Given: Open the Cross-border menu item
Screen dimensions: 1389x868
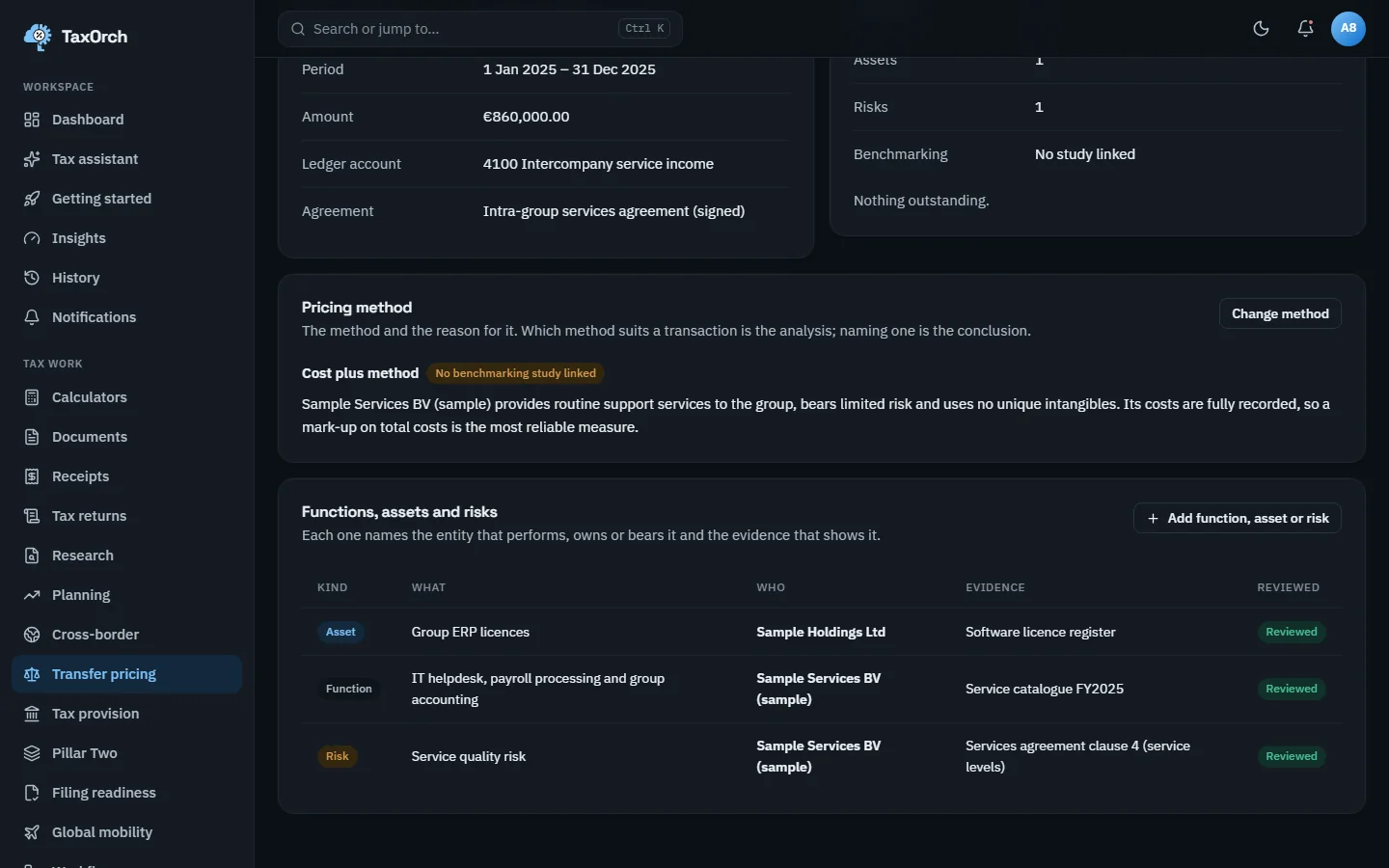Looking at the screenshot, I should pyautogui.click(x=126, y=635).
